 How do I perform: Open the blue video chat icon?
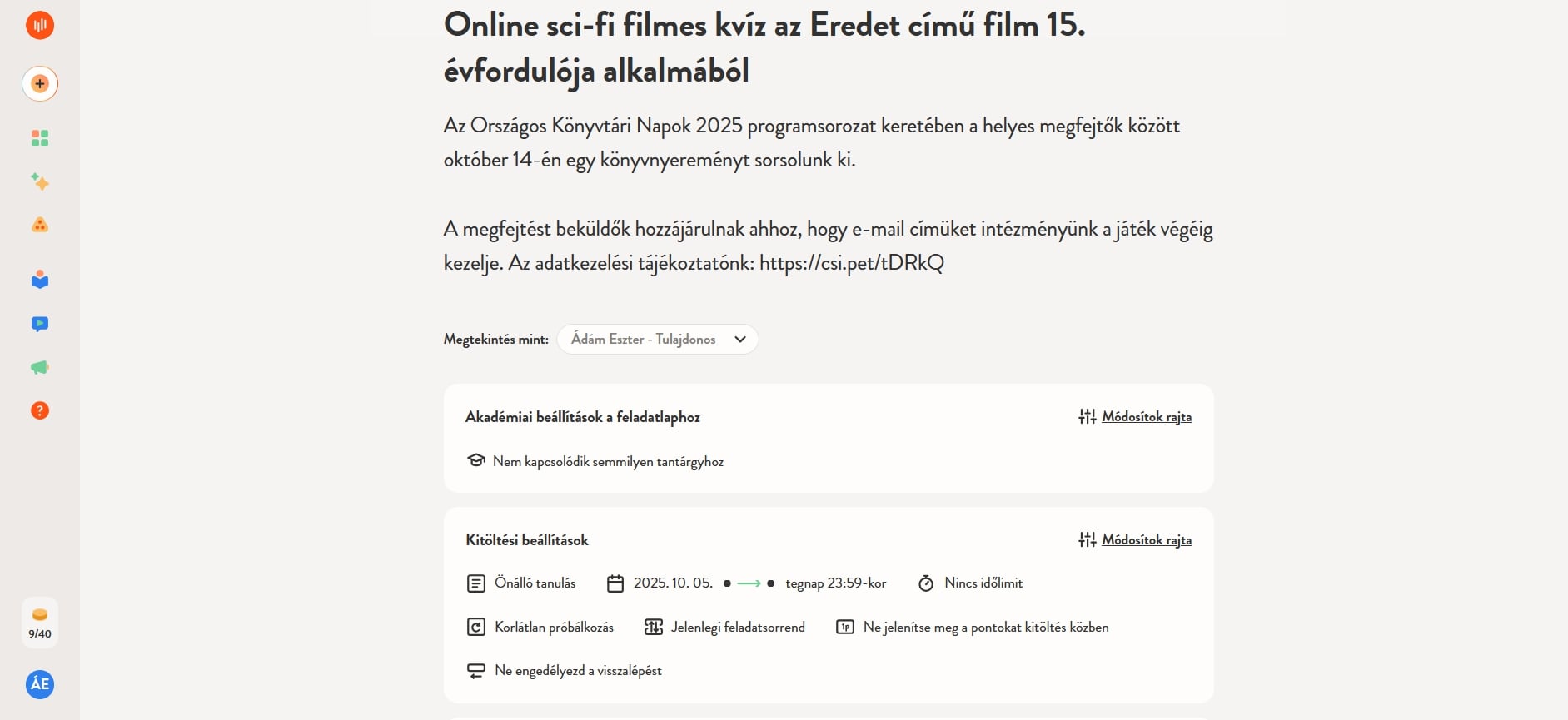pos(39,324)
